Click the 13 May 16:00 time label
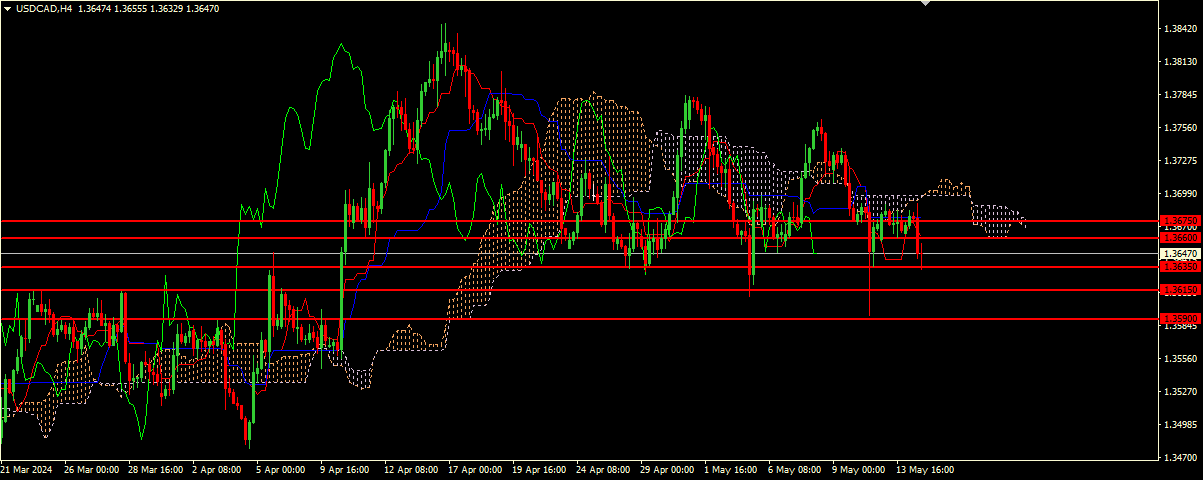This screenshot has width=1203, height=480. tap(923, 469)
